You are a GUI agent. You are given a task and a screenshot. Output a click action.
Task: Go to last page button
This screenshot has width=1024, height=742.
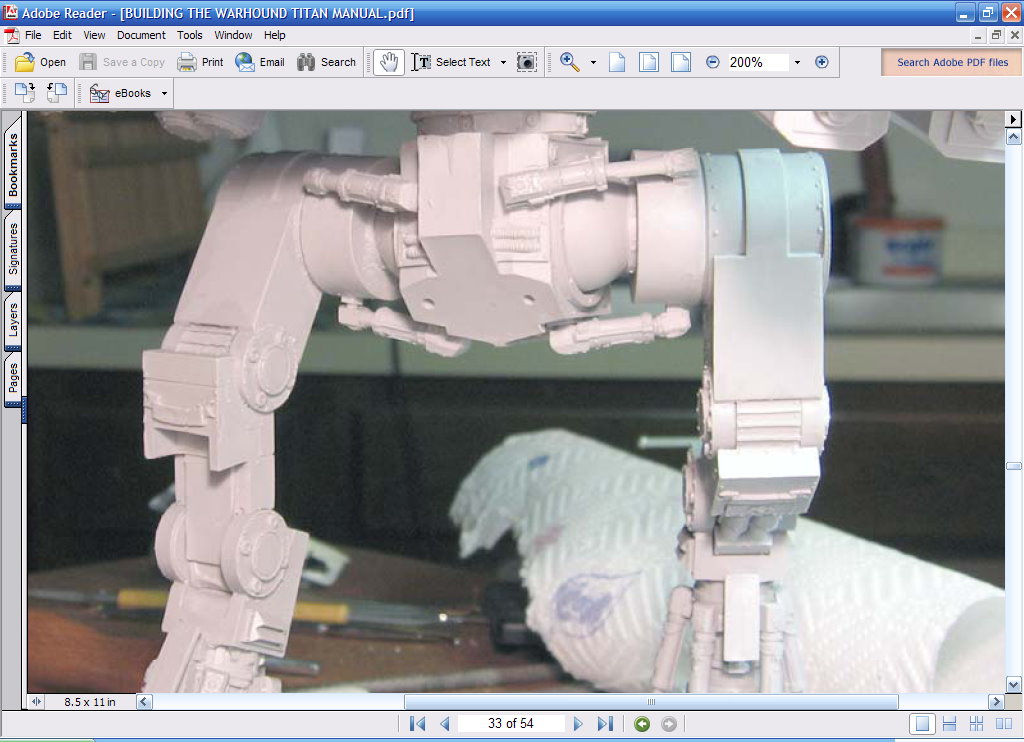(605, 724)
